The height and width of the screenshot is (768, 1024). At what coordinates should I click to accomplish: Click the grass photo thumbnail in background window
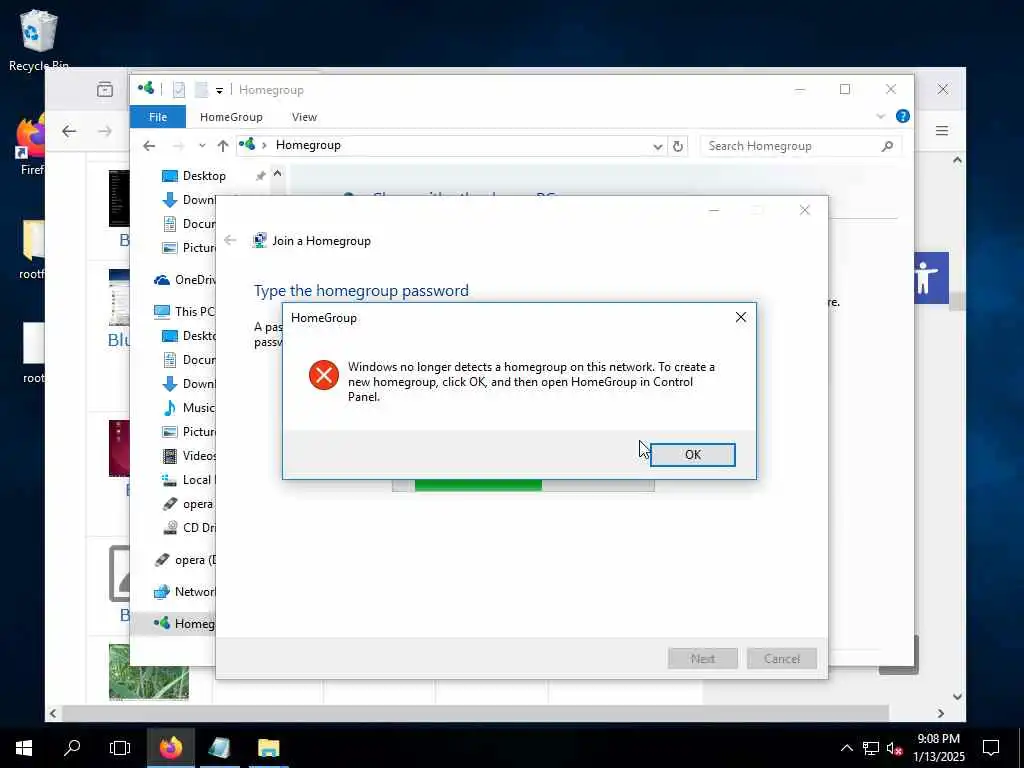click(149, 672)
